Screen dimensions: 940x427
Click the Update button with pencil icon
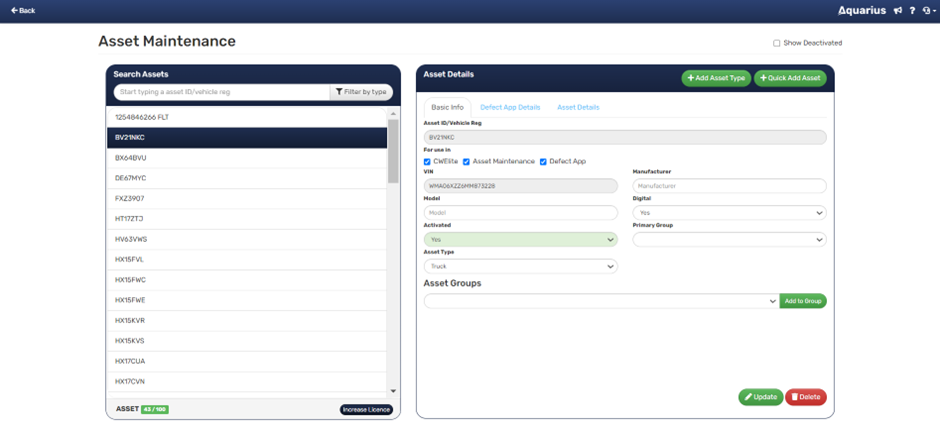click(x=761, y=397)
